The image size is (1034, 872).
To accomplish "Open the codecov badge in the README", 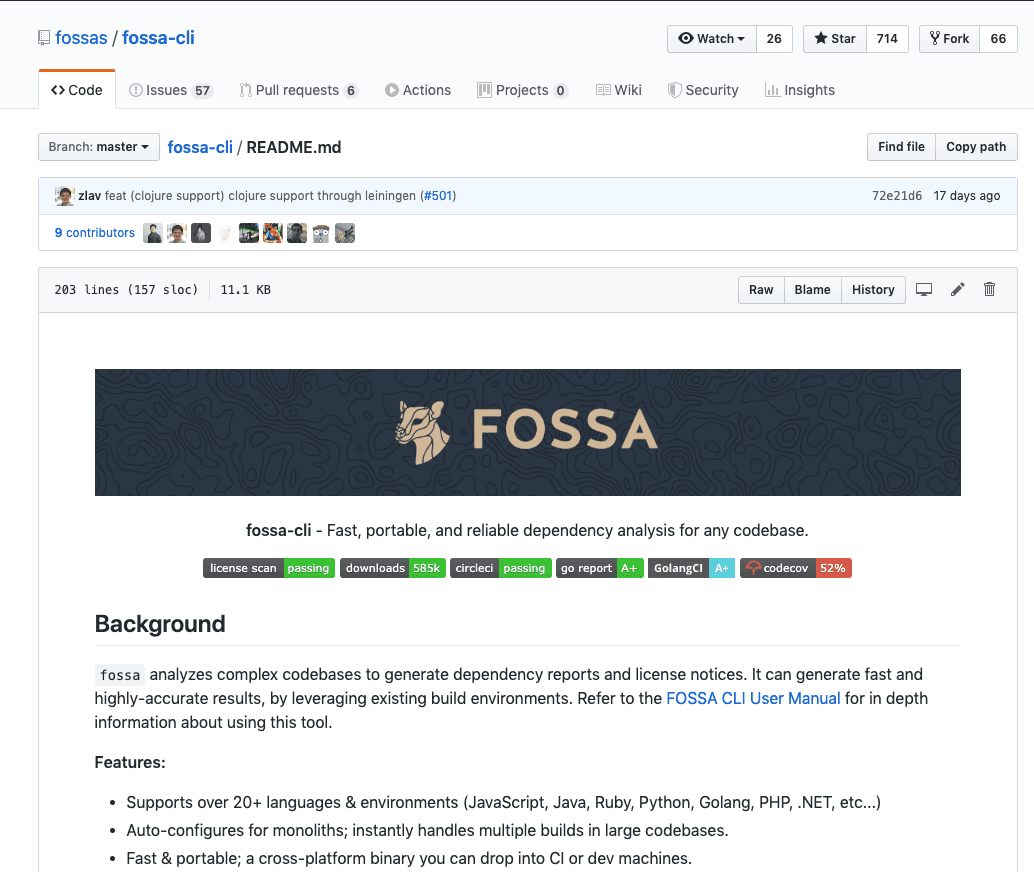I will 795,567.
